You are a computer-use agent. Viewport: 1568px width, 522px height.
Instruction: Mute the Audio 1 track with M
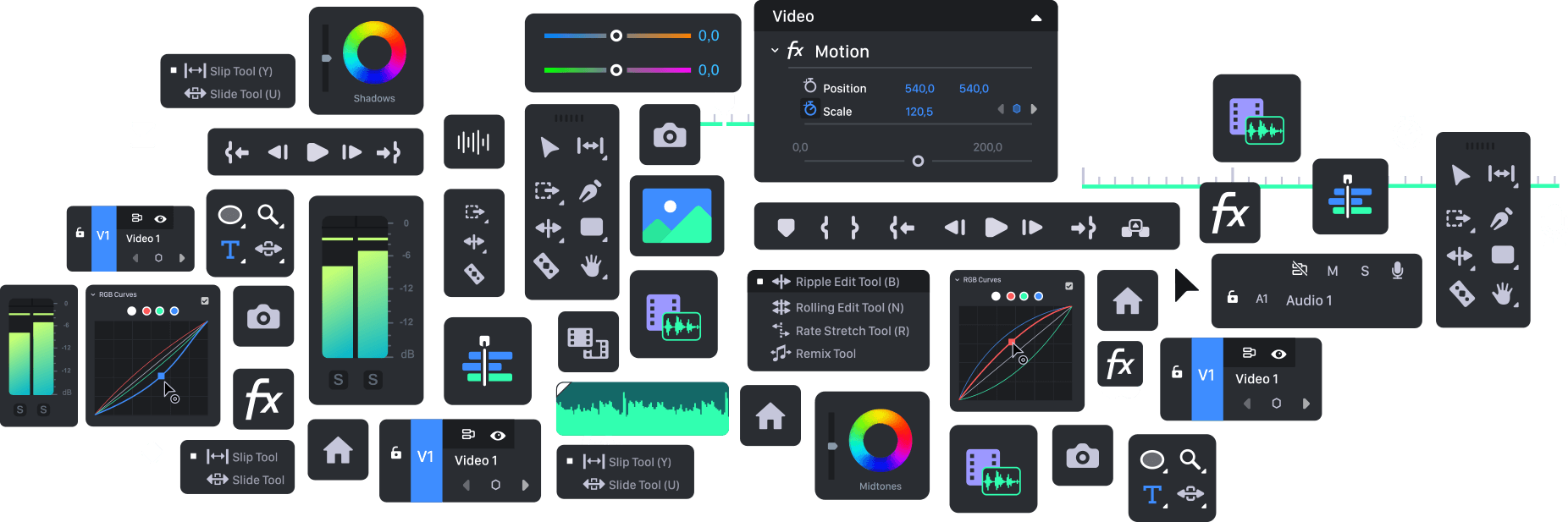[x=1332, y=271]
